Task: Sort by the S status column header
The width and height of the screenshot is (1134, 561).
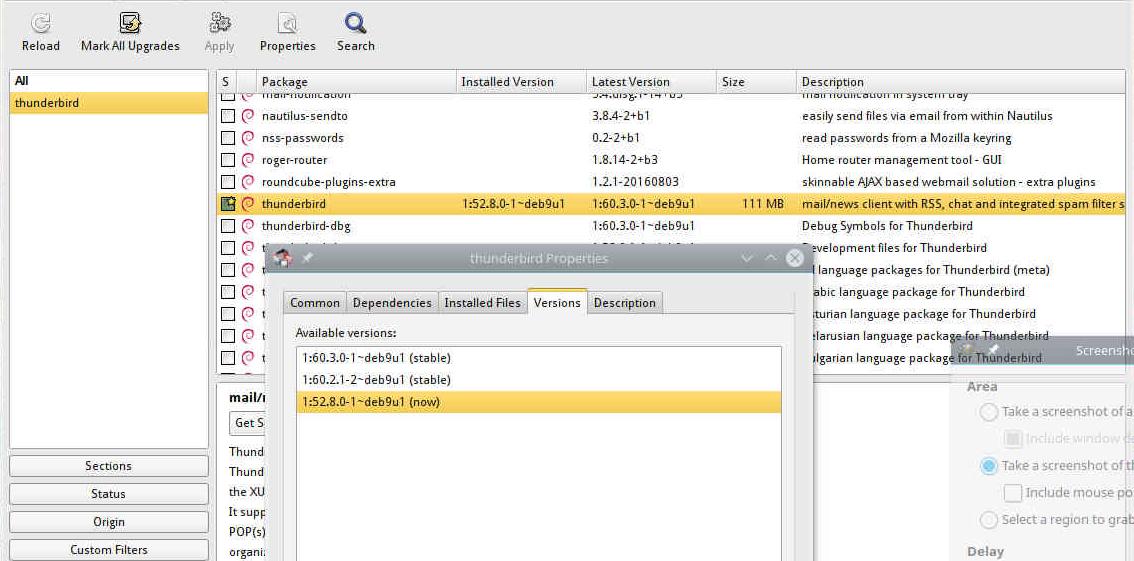Action: 227,82
